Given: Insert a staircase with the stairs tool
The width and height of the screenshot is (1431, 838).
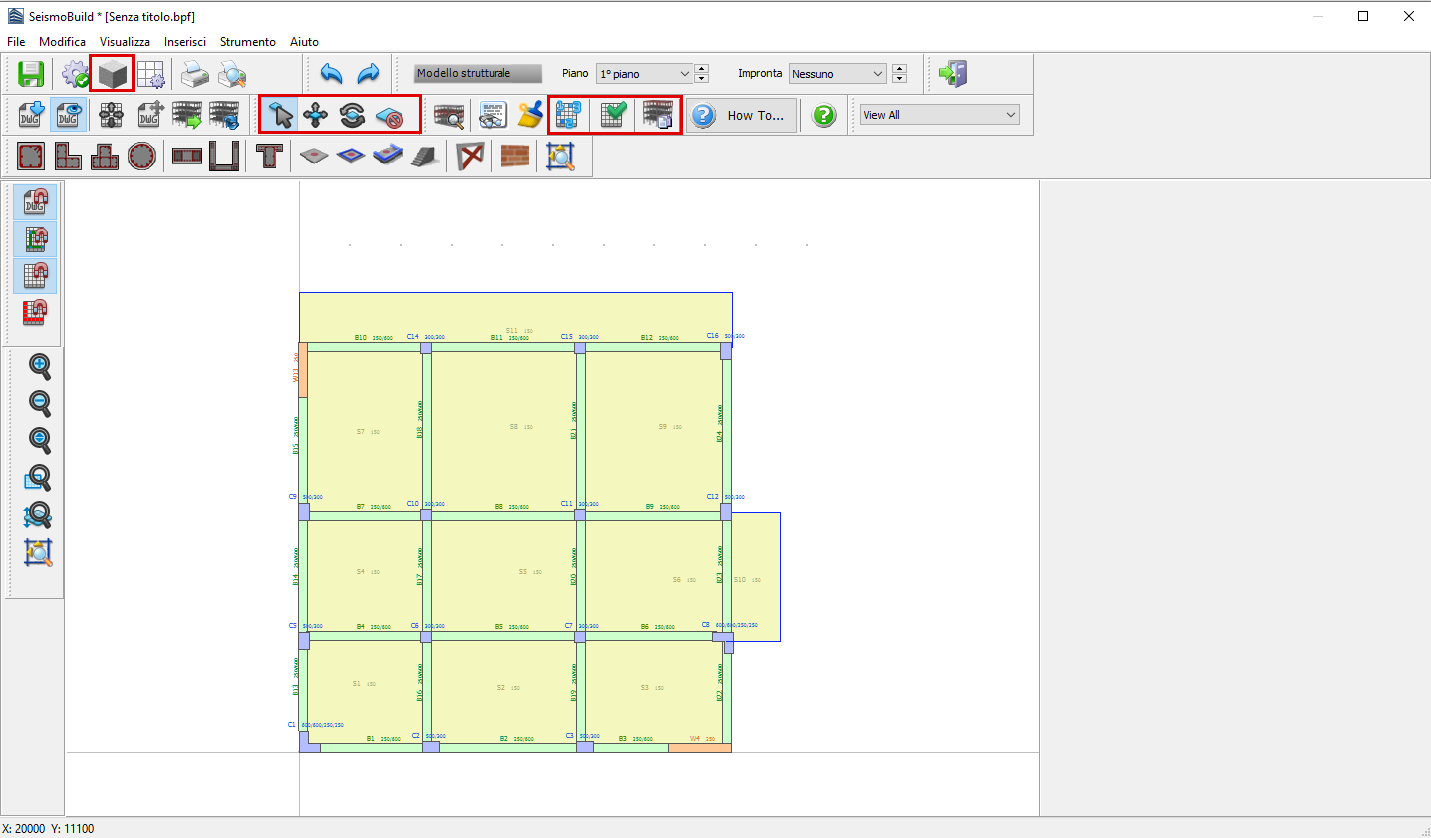Looking at the screenshot, I should (424, 157).
